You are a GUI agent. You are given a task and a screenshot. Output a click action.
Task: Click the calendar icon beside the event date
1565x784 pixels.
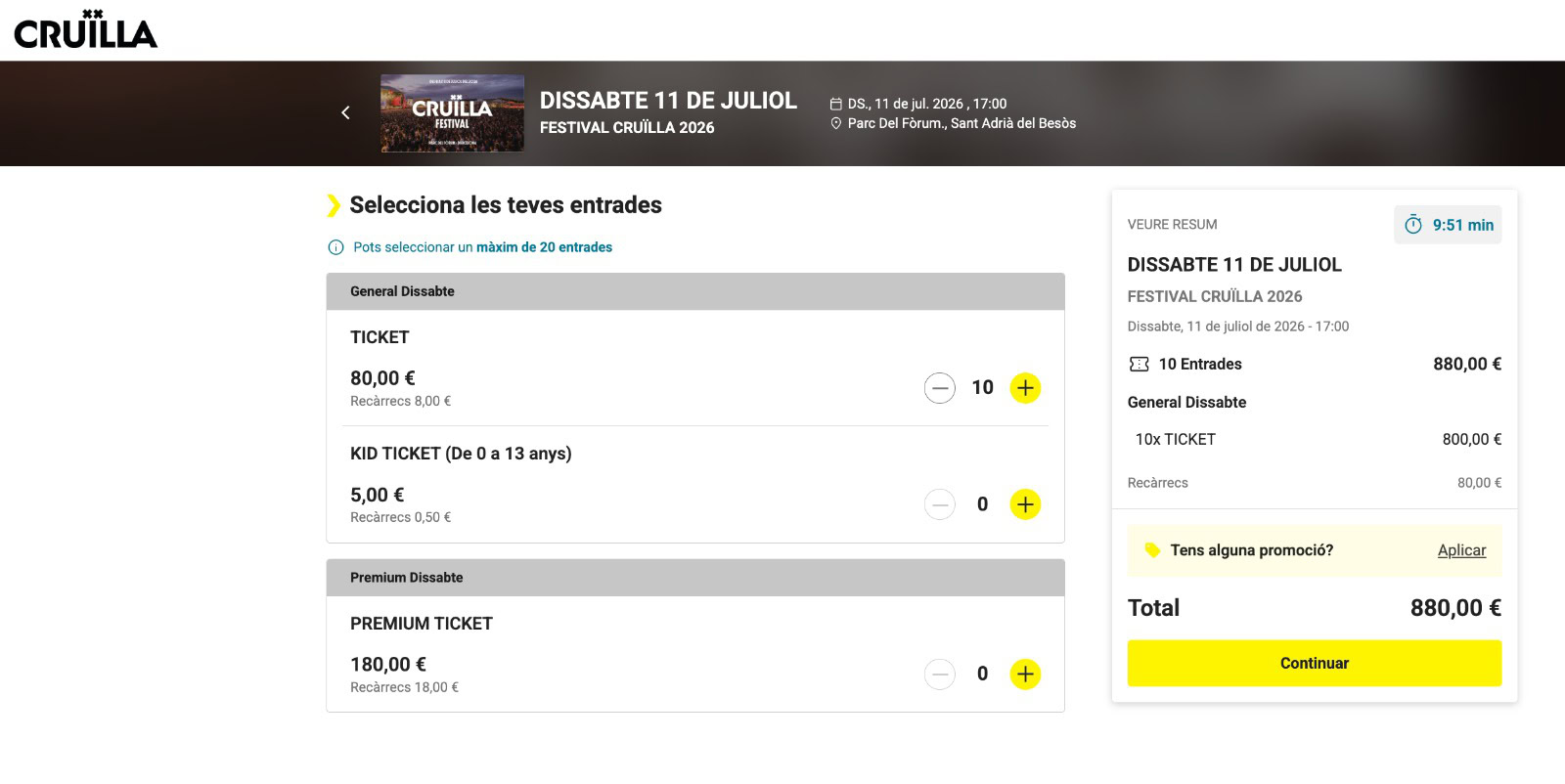[836, 104]
